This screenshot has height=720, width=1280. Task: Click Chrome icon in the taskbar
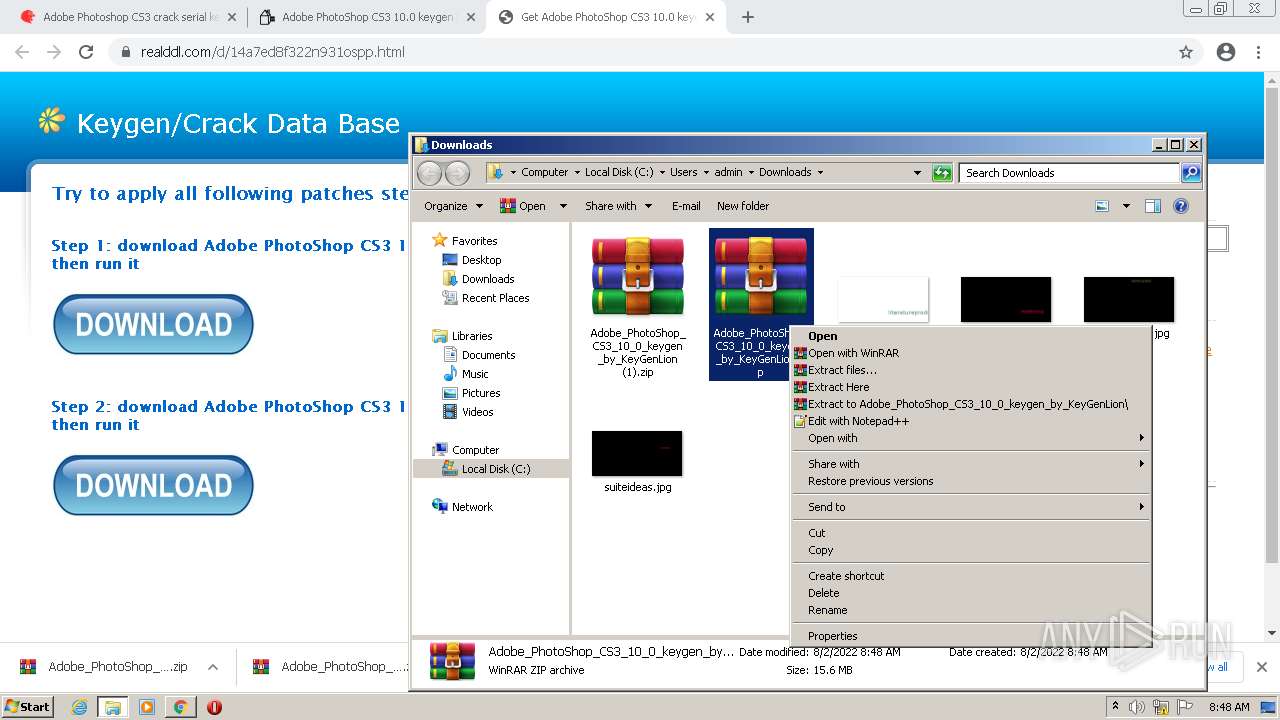[180, 707]
